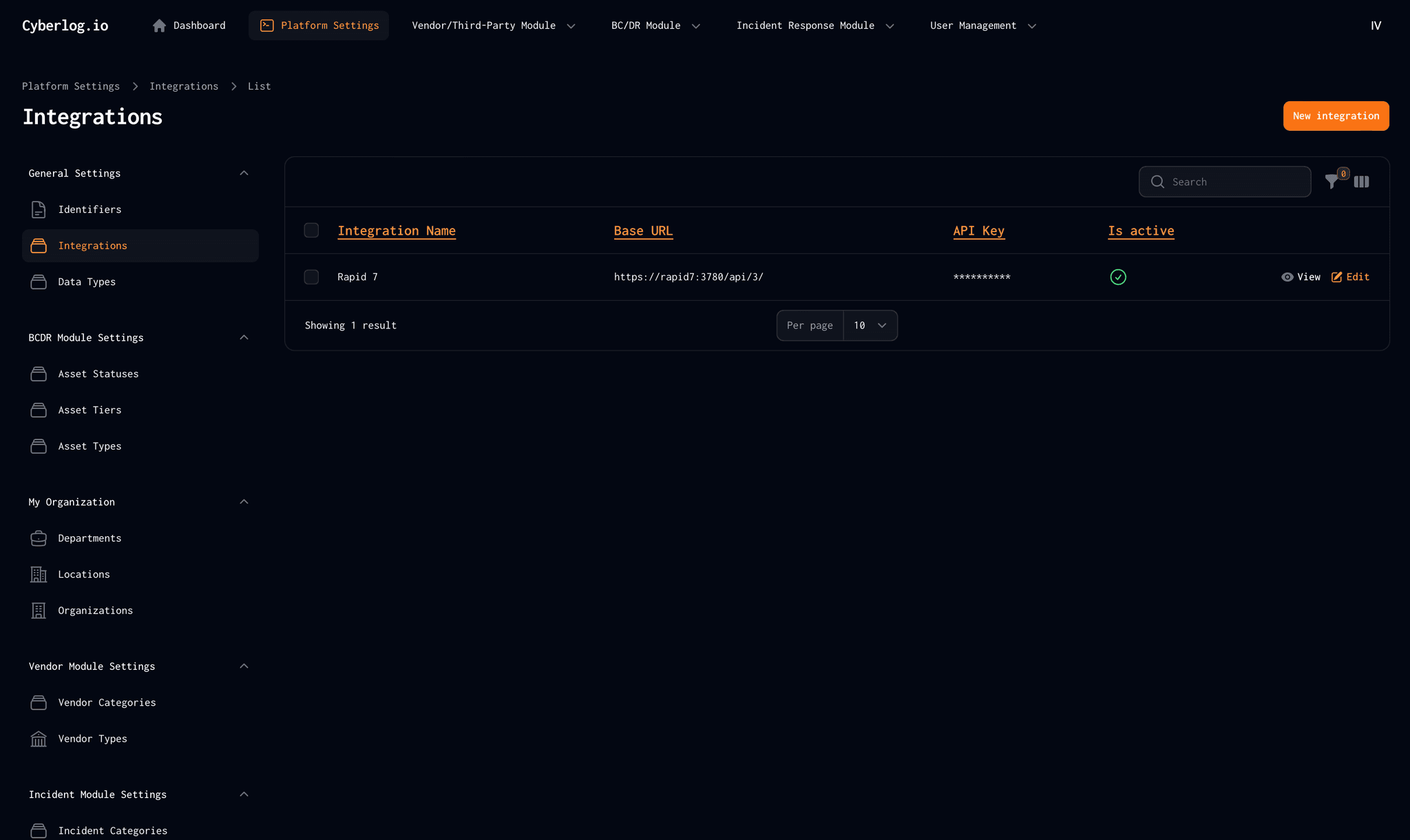Image resolution: width=1410 pixels, height=840 pixels.
Task: Select the Data Types sidebar item
Action: (x=87, y=282)
